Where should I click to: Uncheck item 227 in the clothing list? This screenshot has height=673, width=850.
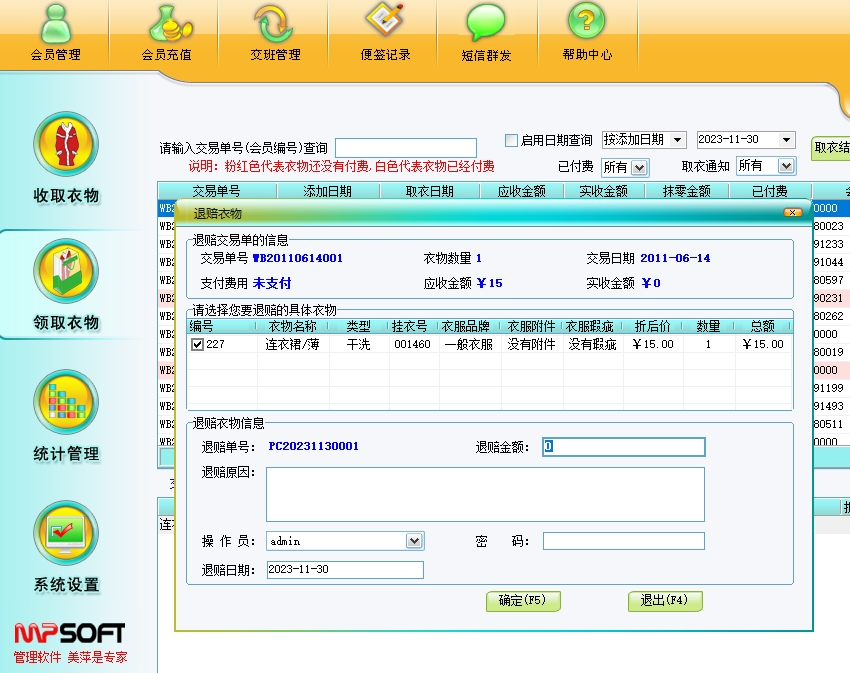tap(197, 345)
